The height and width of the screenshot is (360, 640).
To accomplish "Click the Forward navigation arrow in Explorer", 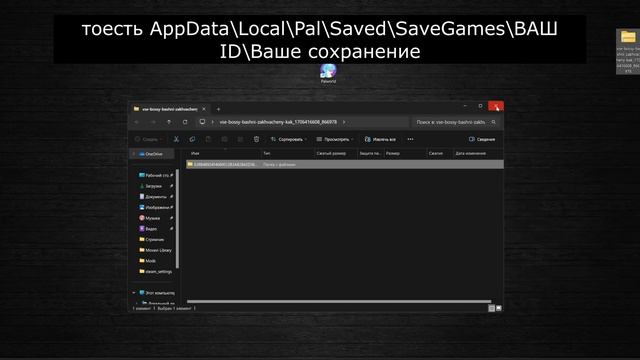I will coord(153,122).
